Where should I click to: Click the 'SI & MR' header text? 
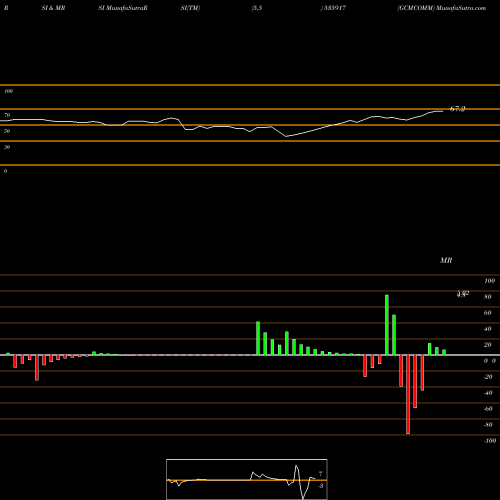pyautogui.click(x=53, y=8)
